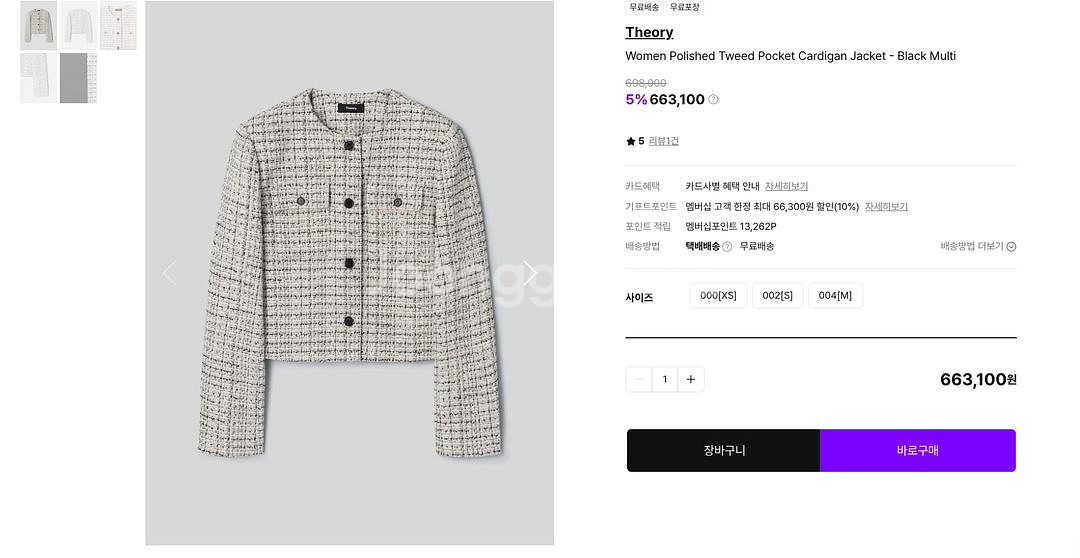Image resolution: width=1080 pixels, height=558 pixels.
Task: Add to cart with the 장바구니 button
Action: pos(723,450)
